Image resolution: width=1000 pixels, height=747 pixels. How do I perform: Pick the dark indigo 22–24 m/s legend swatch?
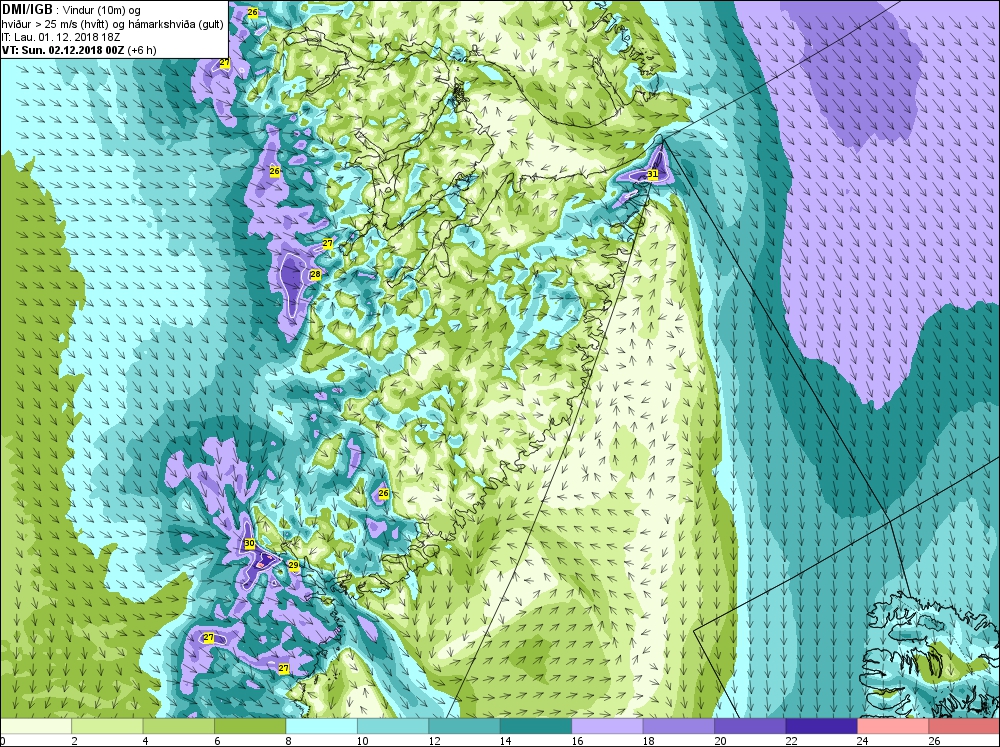(821, 726)
